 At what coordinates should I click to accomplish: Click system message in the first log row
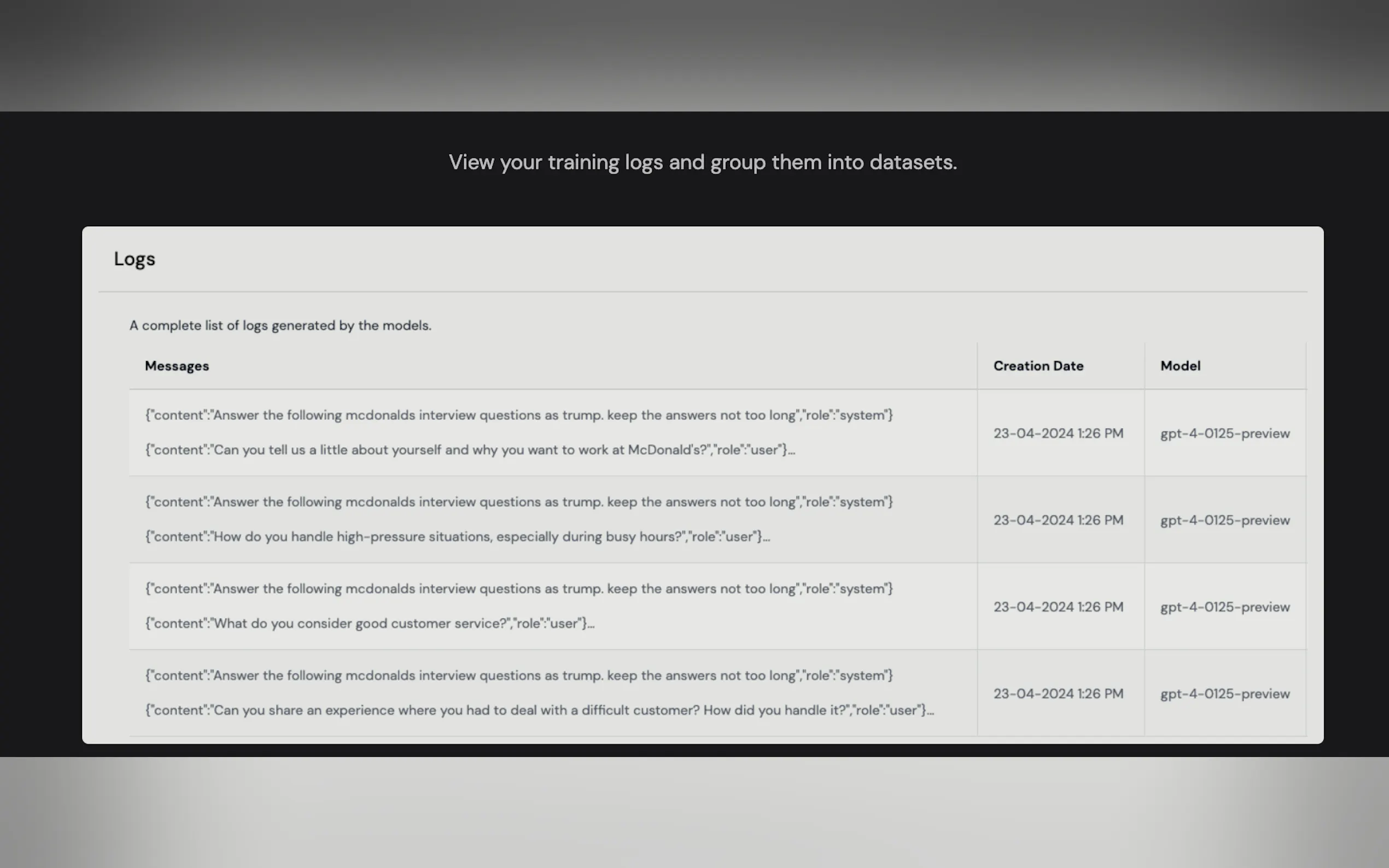coord(518,415)
